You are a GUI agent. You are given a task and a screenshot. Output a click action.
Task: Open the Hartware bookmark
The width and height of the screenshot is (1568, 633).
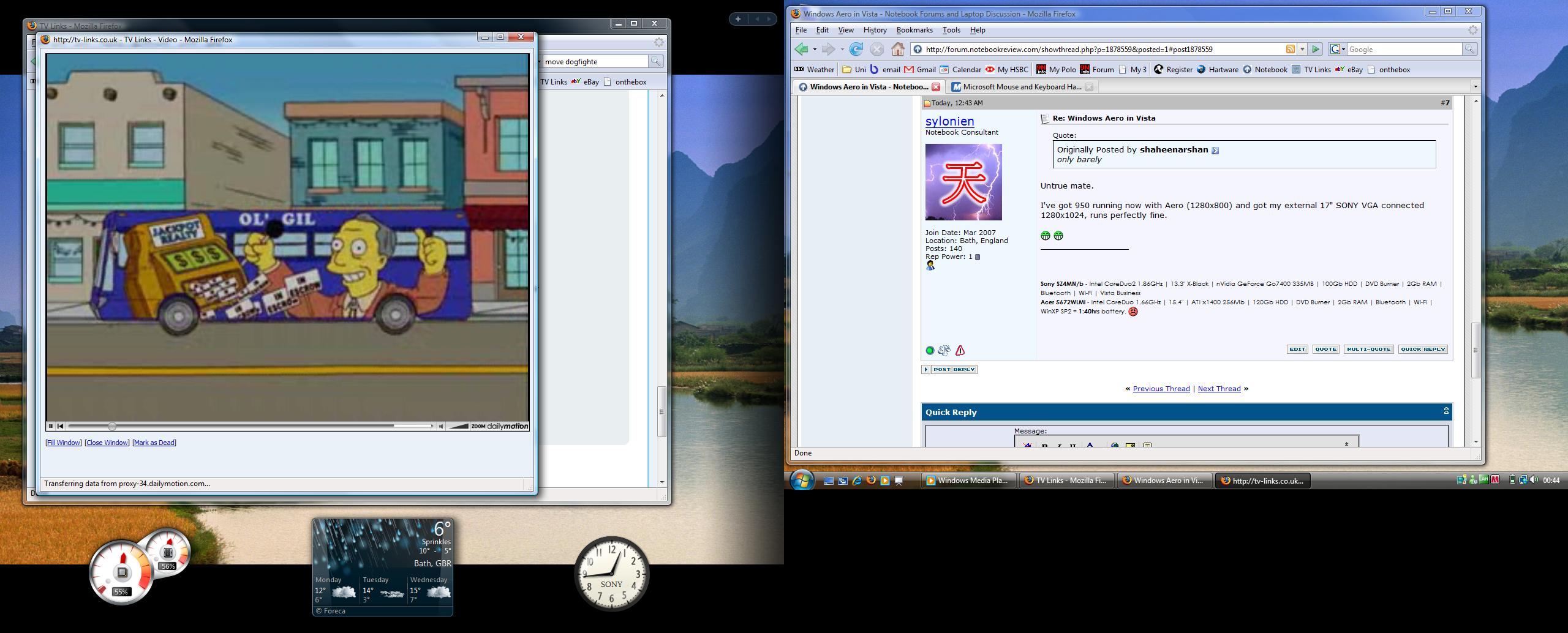click(1218, 69)
